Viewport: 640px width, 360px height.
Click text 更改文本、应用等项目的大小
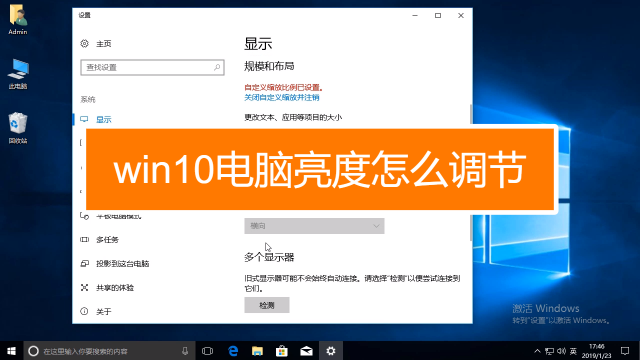pyautogui.click(x=293, y=118)
